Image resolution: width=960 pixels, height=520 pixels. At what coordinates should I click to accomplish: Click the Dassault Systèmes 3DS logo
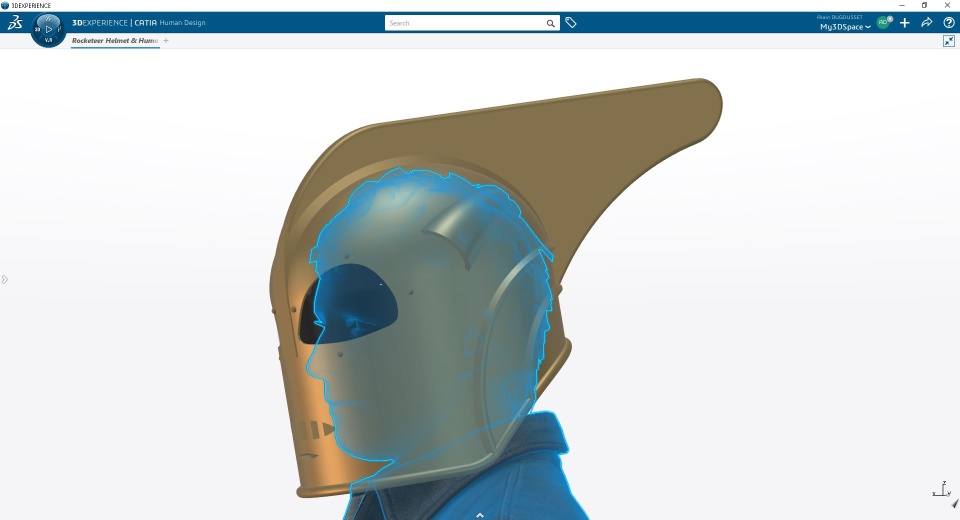(15, 23)
